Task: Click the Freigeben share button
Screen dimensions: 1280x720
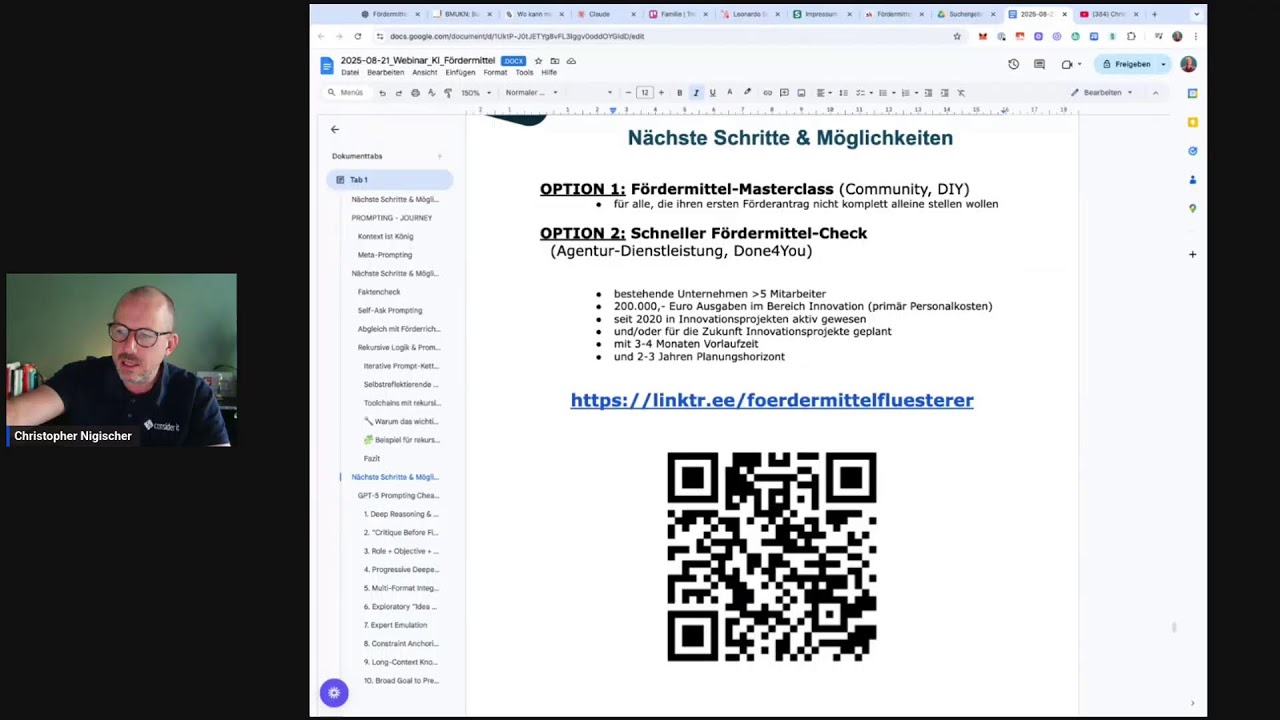Action: (x=1126, y=64)
